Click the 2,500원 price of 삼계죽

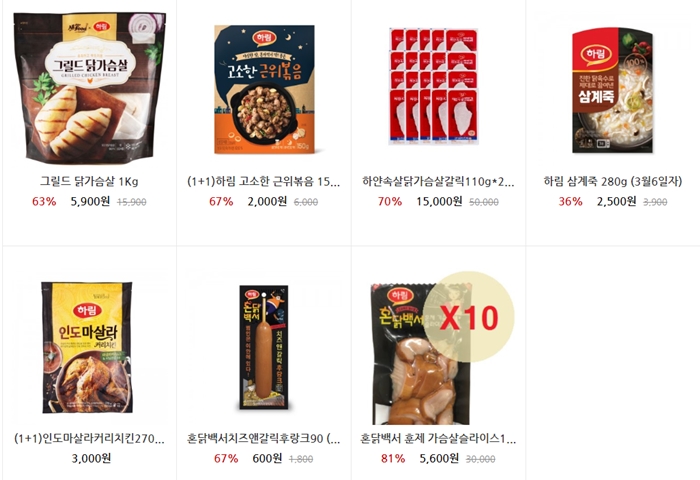617,201
